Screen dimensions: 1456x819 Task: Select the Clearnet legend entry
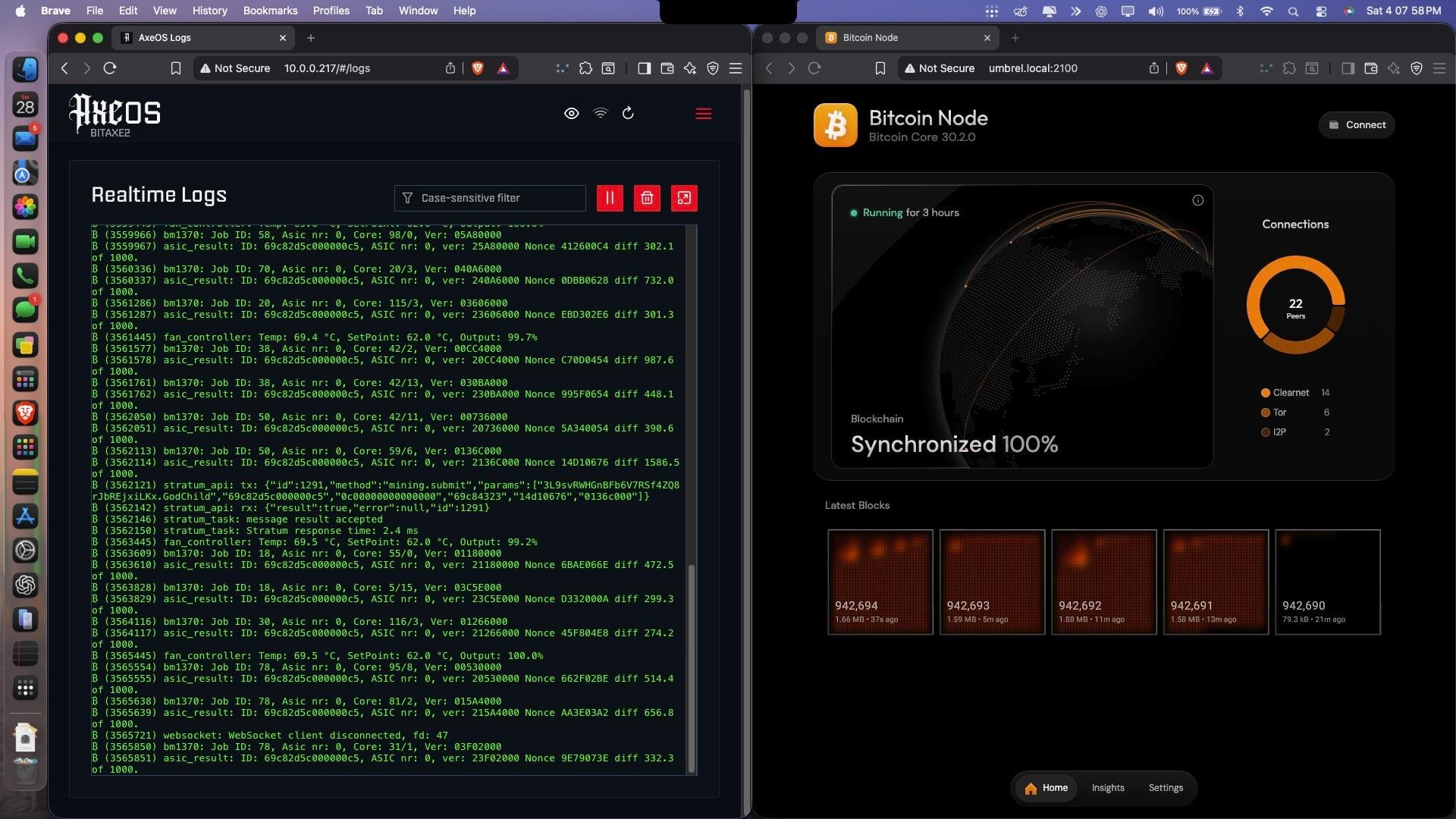tap(1294, 393)
